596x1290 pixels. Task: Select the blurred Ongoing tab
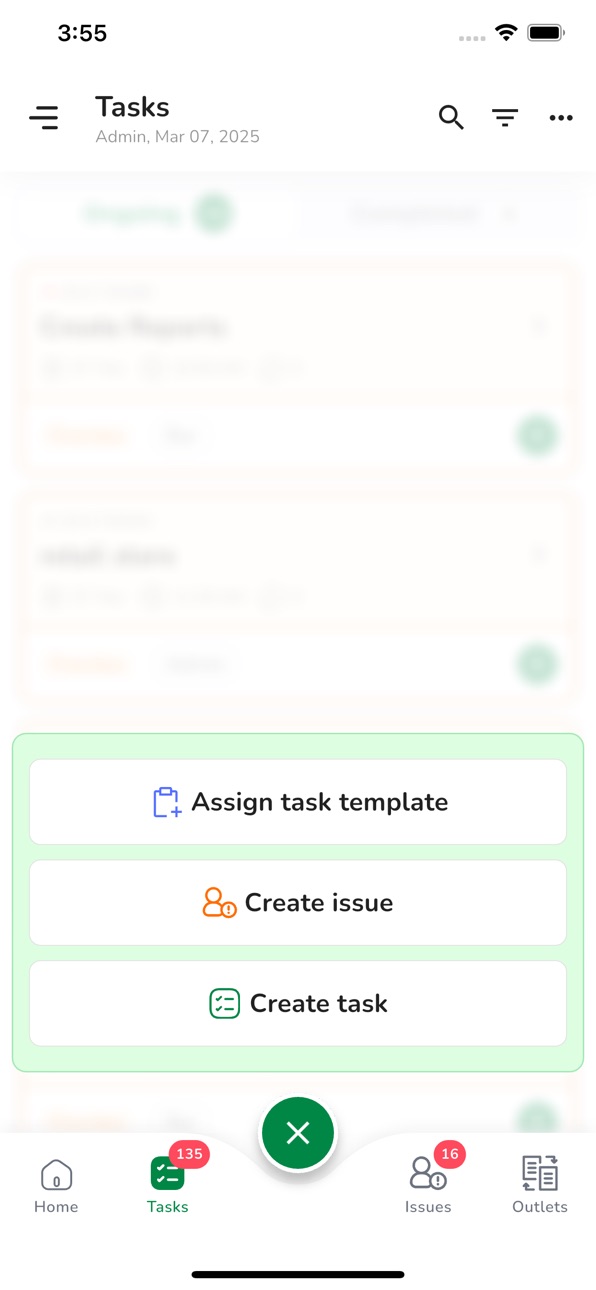pos(157,213)
